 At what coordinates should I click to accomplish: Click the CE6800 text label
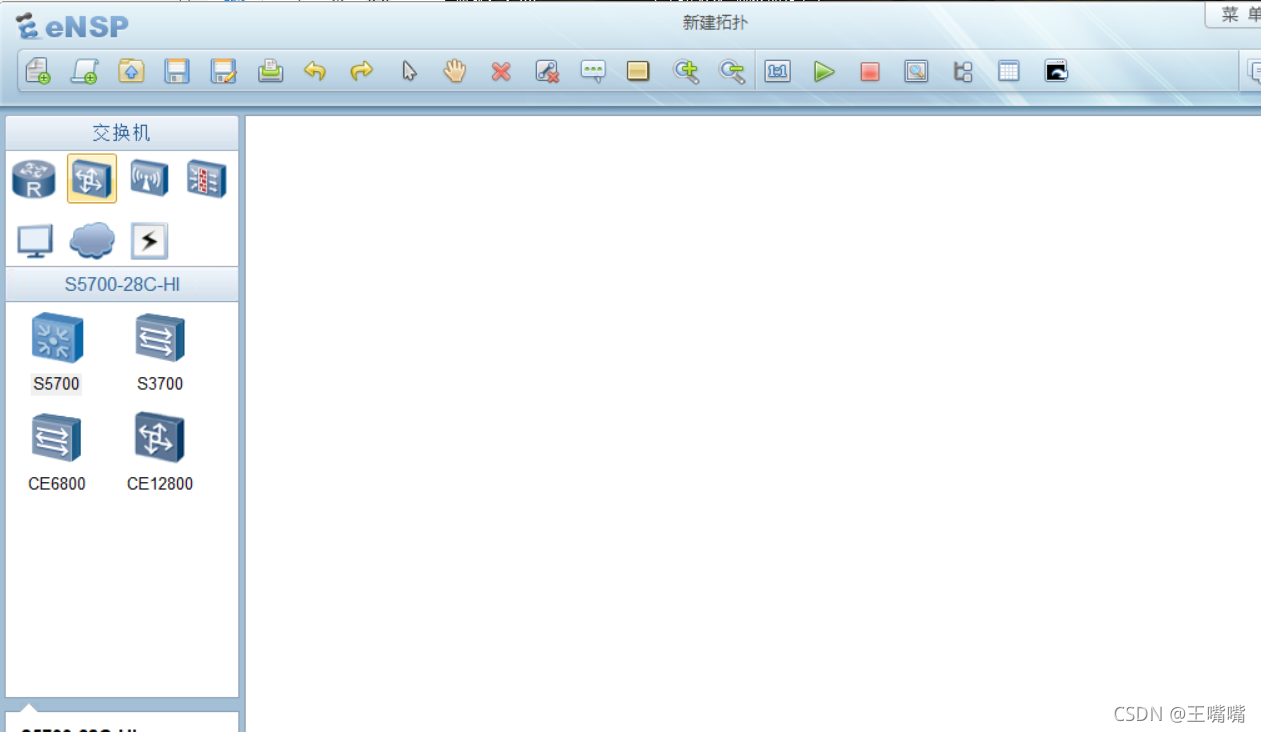pyautogui.click(x=57, y=484)
